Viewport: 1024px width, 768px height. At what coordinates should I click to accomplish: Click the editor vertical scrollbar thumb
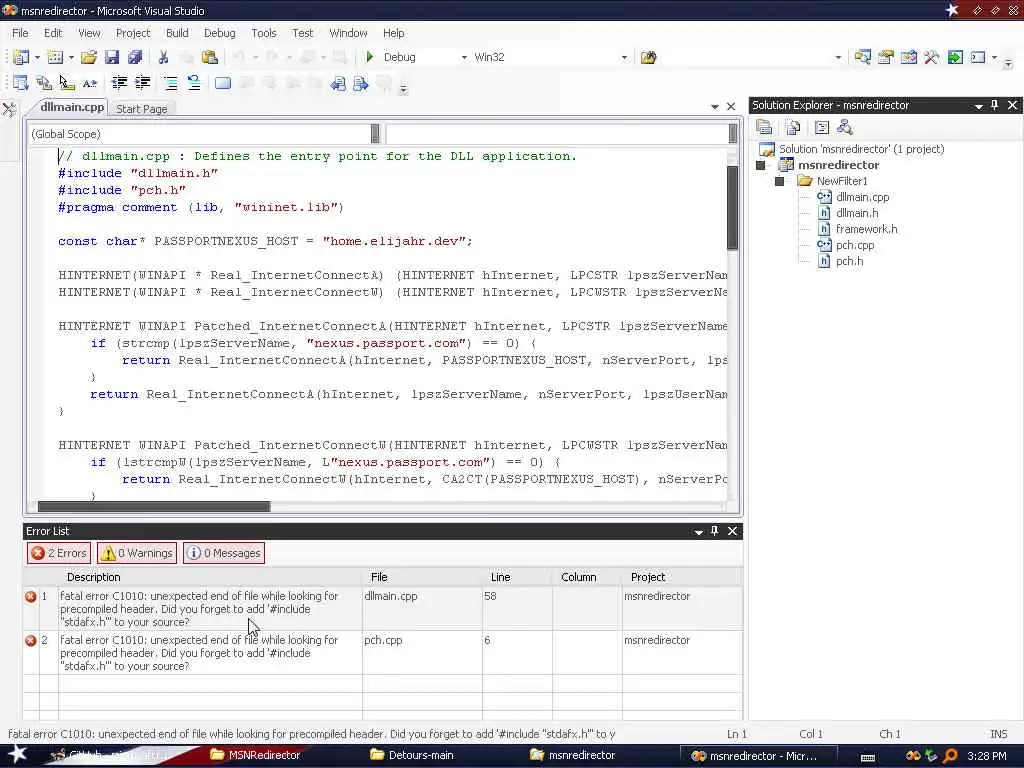pyautogui.click(x=732, y=208)
